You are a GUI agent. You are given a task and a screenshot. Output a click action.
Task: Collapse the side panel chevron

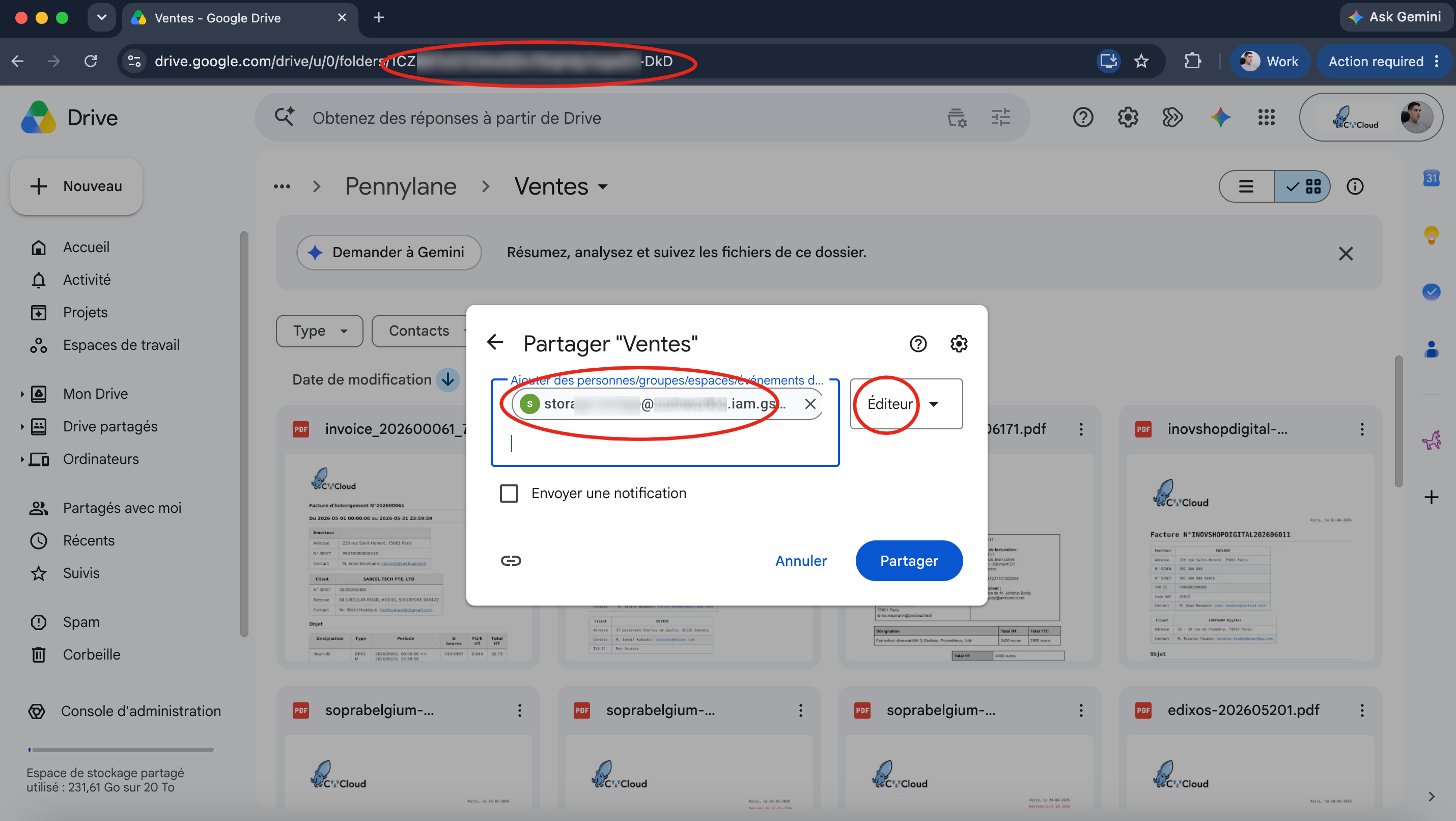coord(1431,797)
